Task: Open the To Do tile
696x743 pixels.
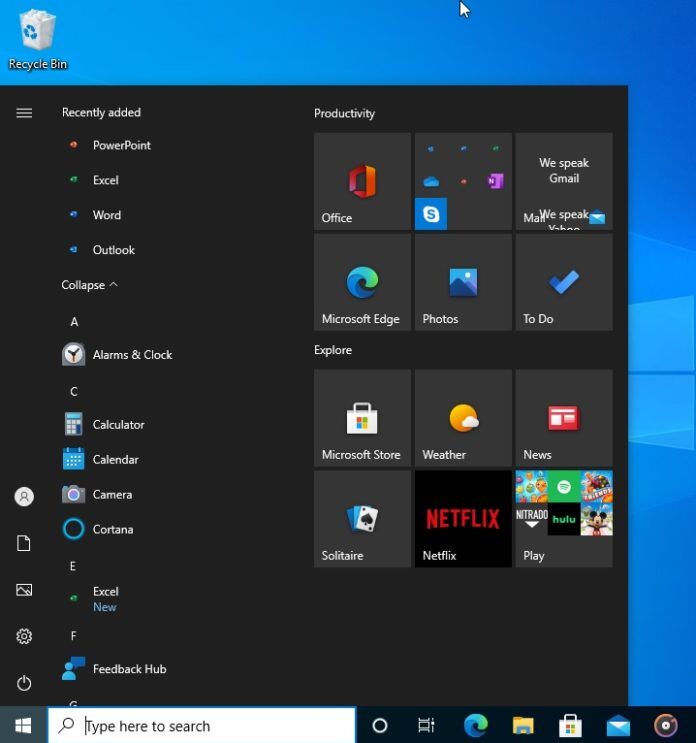Action: coord(564,283)
